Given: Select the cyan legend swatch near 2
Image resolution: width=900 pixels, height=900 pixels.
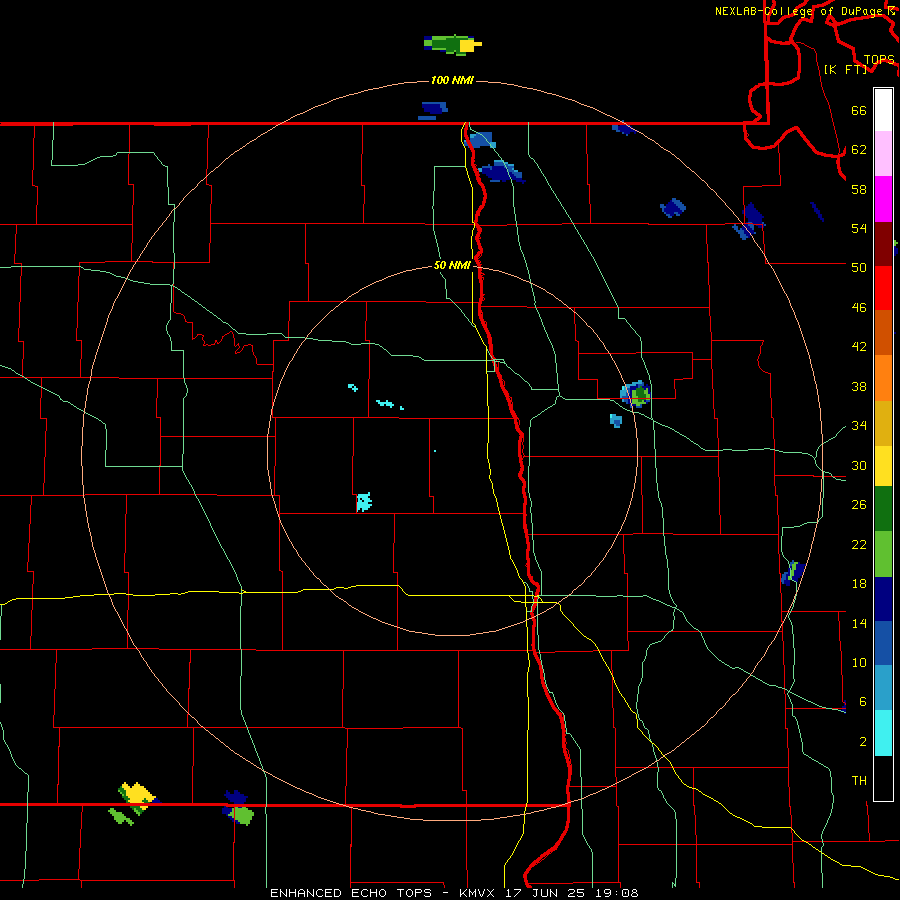Looking at the screenshot, I should (x=883, y=733).
